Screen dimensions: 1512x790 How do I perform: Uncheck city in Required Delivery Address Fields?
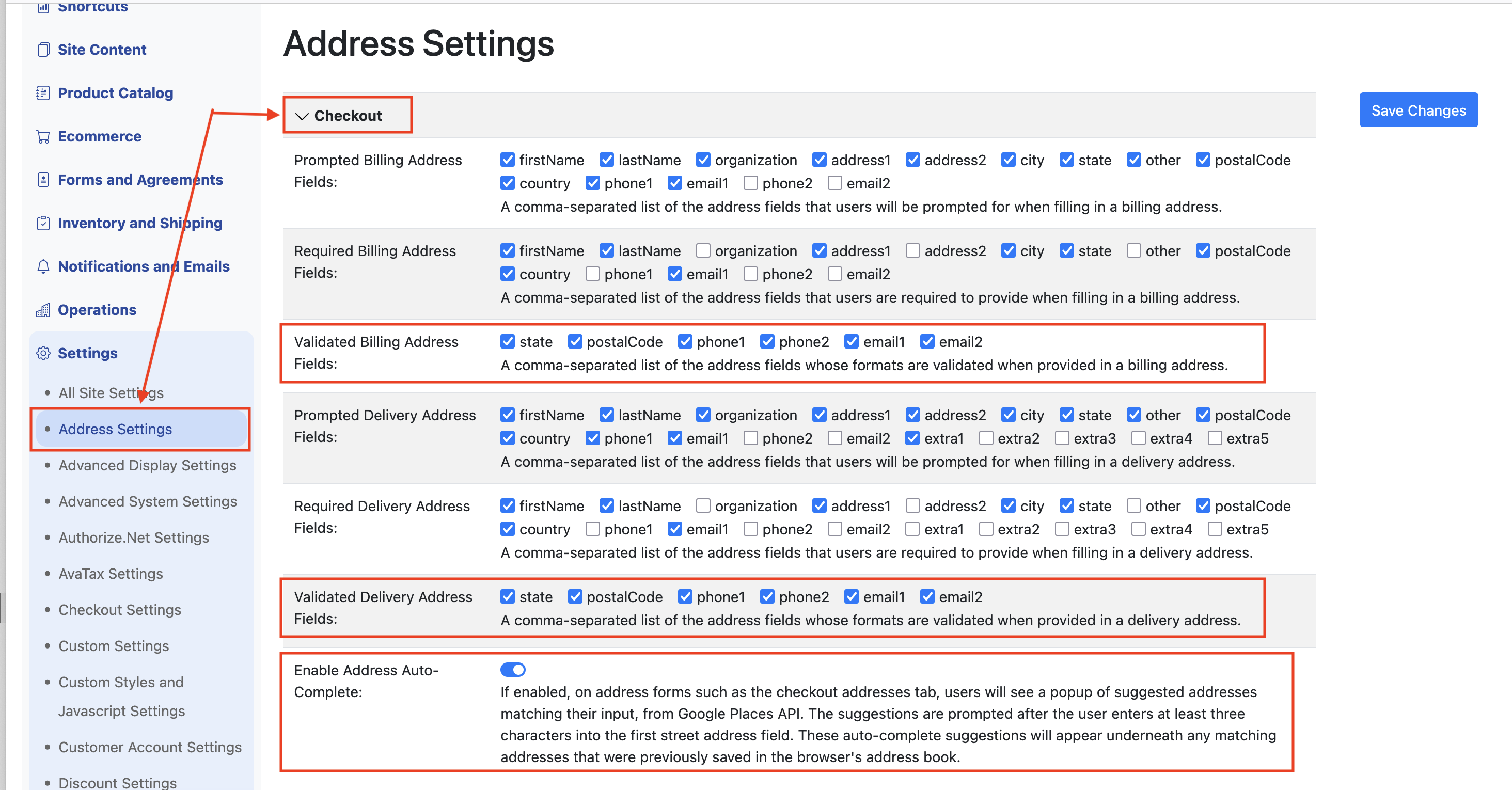(1009, 506)
